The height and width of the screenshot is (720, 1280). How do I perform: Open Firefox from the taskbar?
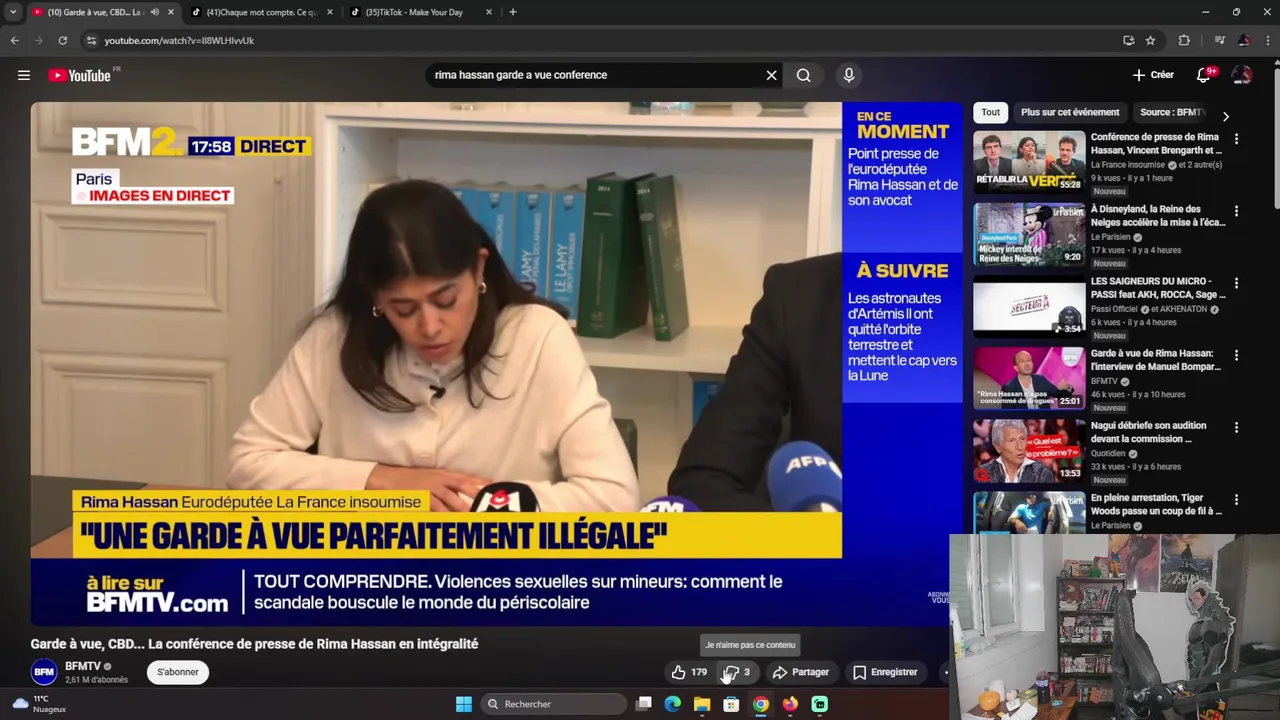pyautogui.click(x=790, y=704)
